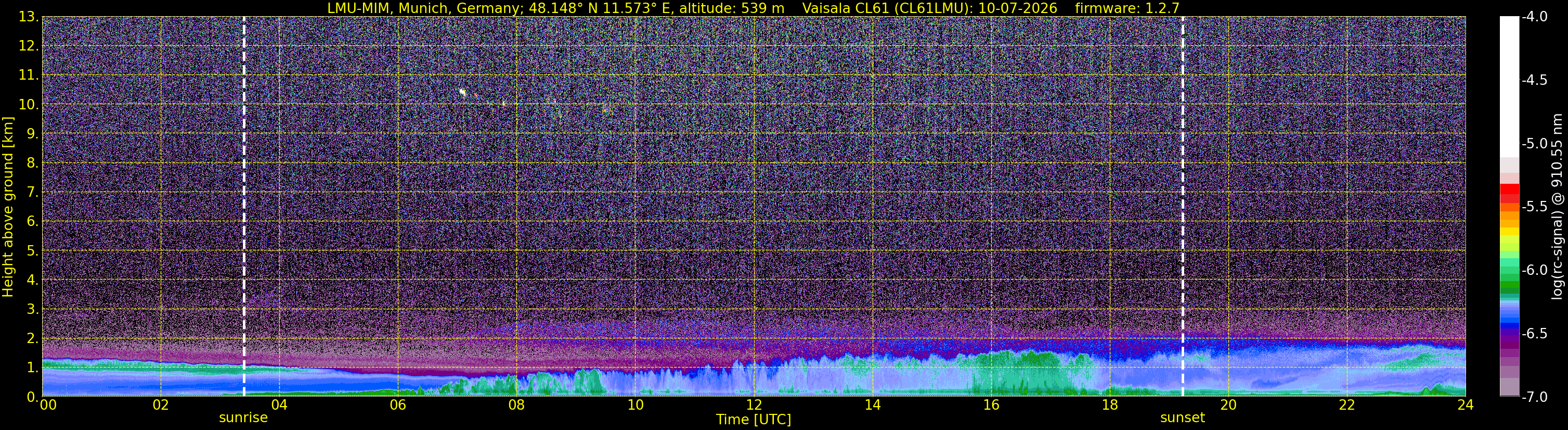1568x430 pixels.
Task: Click the 'Vaisala CL61 (CL61LMU): 10-07-2026' label
Action: pos(929,8)
